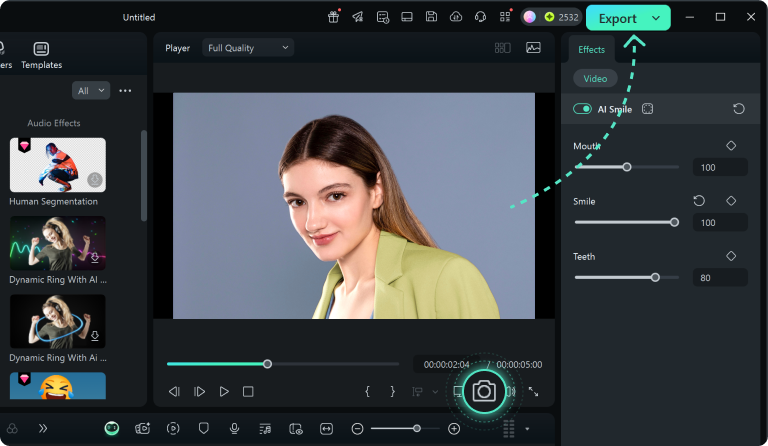The height and width of the screenshot is (446, 768).
Task: Click the paper plane share icon
Action: (358, 17)
